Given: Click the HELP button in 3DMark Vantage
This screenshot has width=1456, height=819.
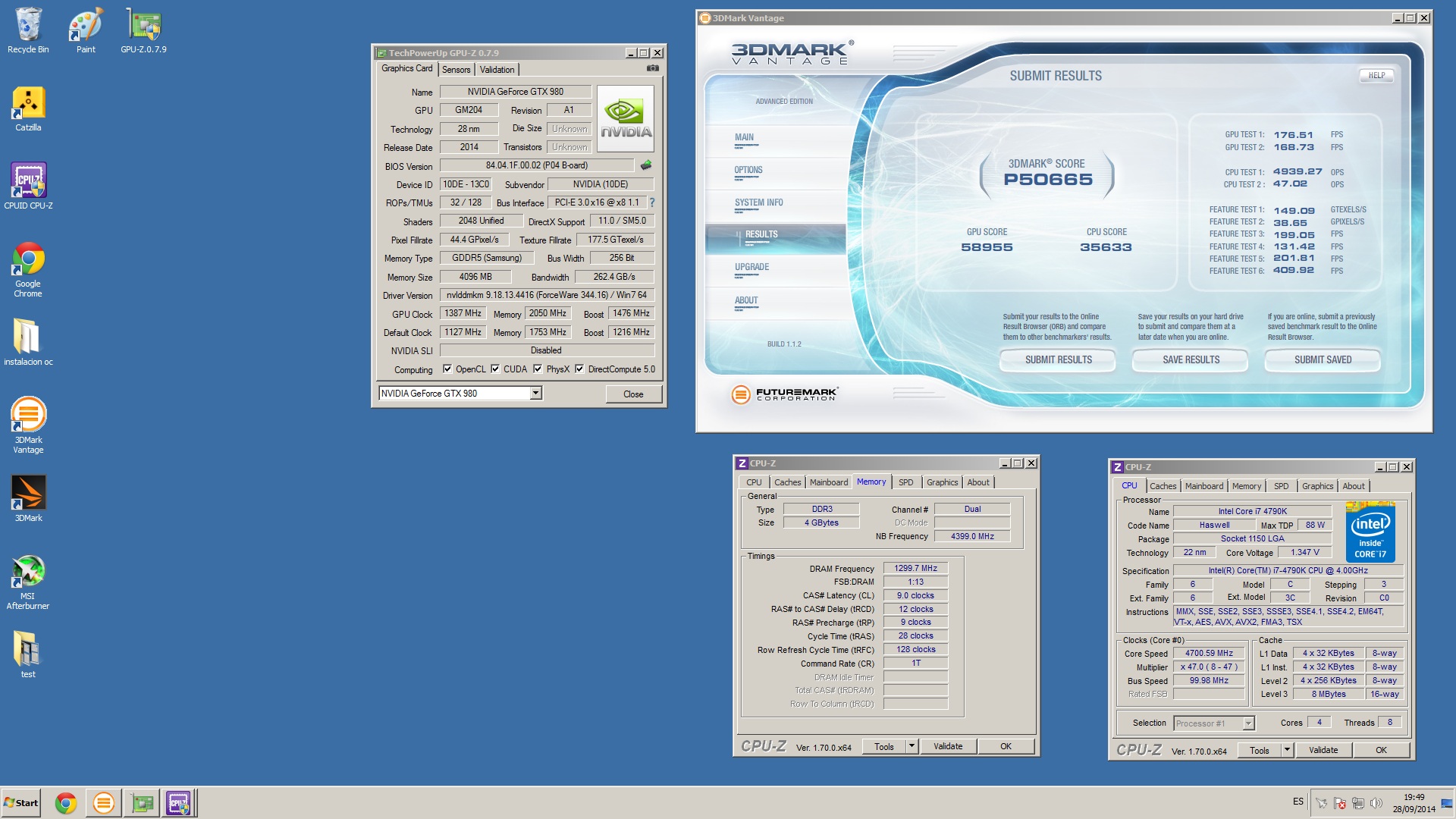Looking at the screenshot, I should [x=1376, y=76].
